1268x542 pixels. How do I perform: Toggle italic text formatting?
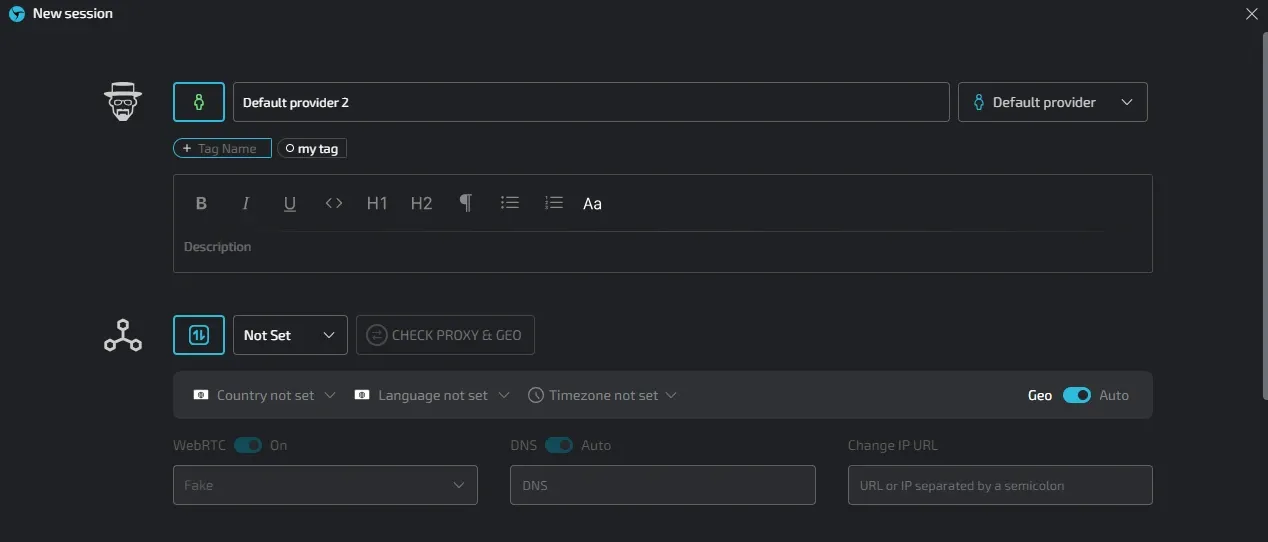tap(245, 203)
